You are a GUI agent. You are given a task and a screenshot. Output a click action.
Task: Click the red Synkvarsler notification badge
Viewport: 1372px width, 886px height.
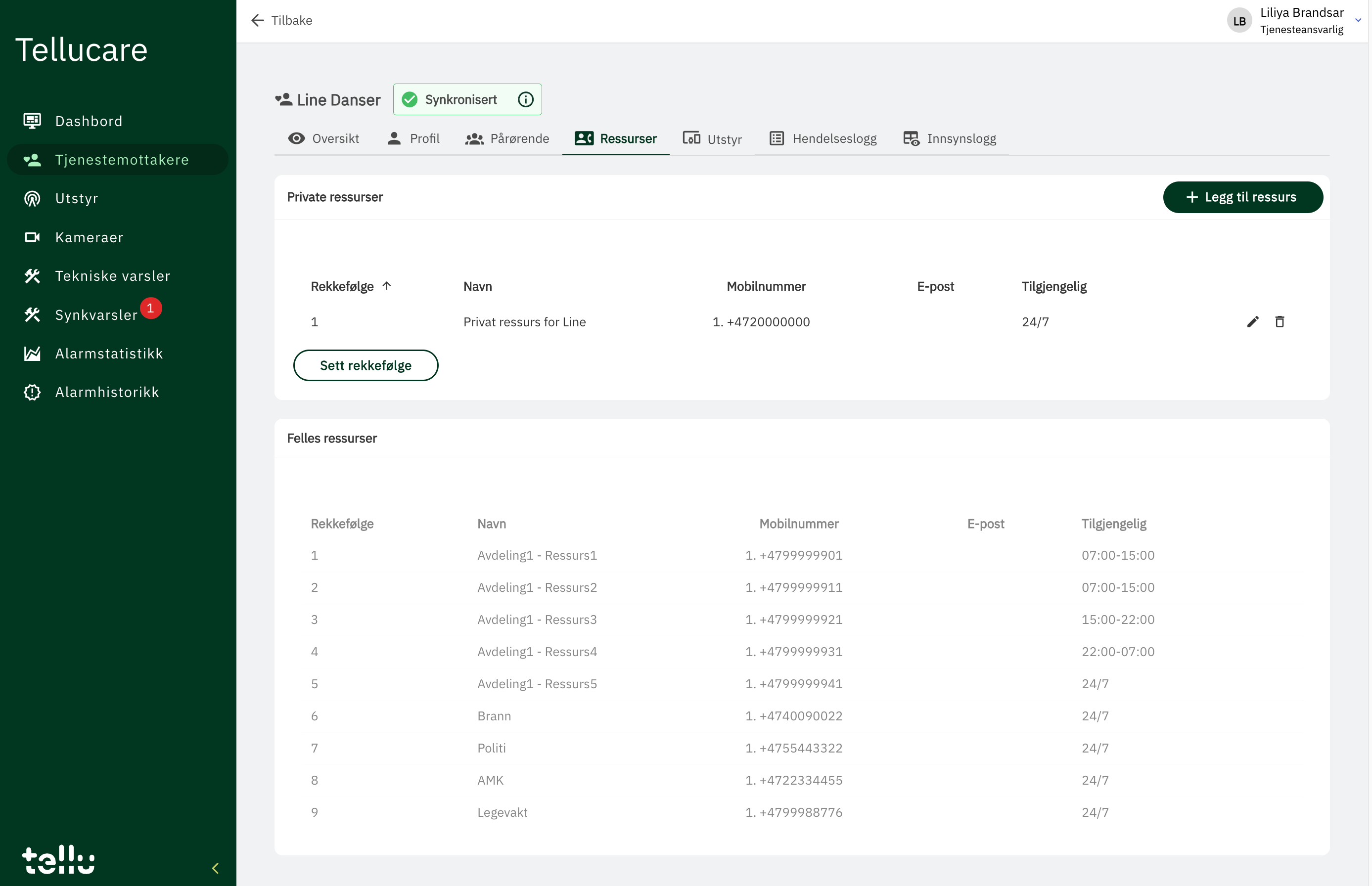pyautogui.click(x=151, y=308)
